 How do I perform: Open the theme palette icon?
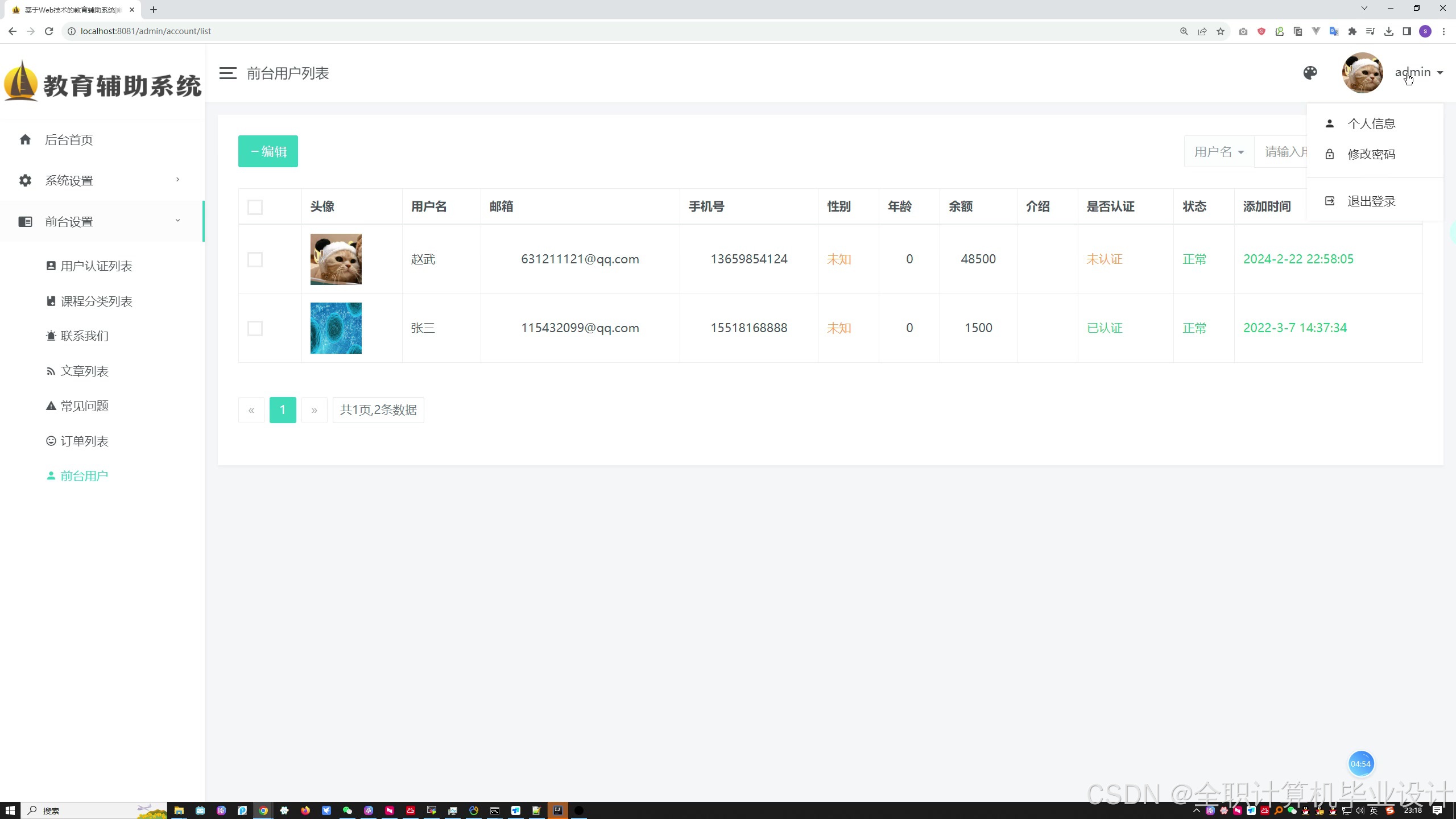click(1310, 73)
